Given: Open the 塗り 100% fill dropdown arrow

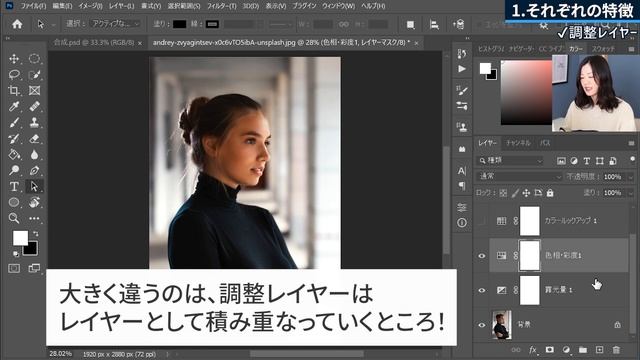Looking at the screenshot, I should tap(631, 193).
